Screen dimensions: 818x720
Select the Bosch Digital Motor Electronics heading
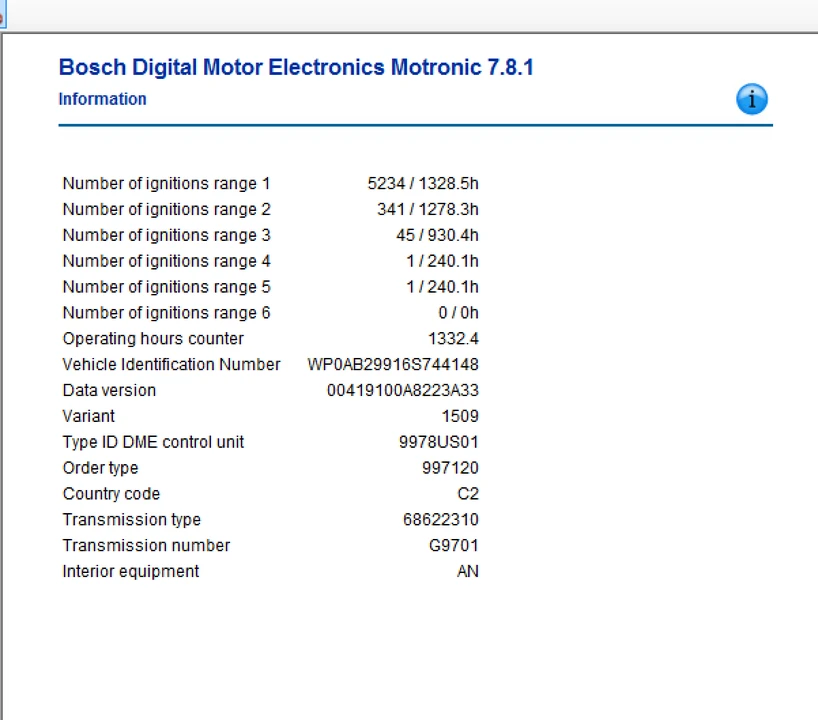[296, 67]
